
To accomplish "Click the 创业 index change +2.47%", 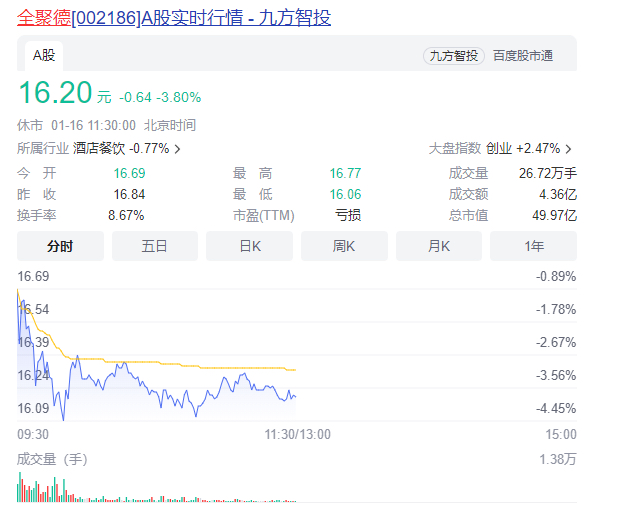I will point(537,148).
